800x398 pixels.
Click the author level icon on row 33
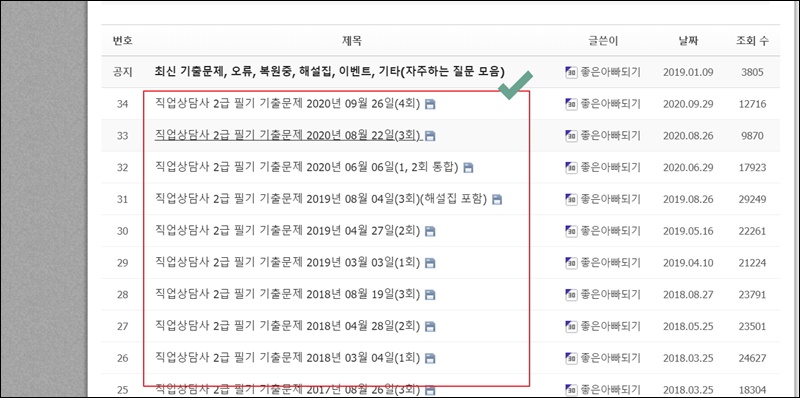pos(571,136)
